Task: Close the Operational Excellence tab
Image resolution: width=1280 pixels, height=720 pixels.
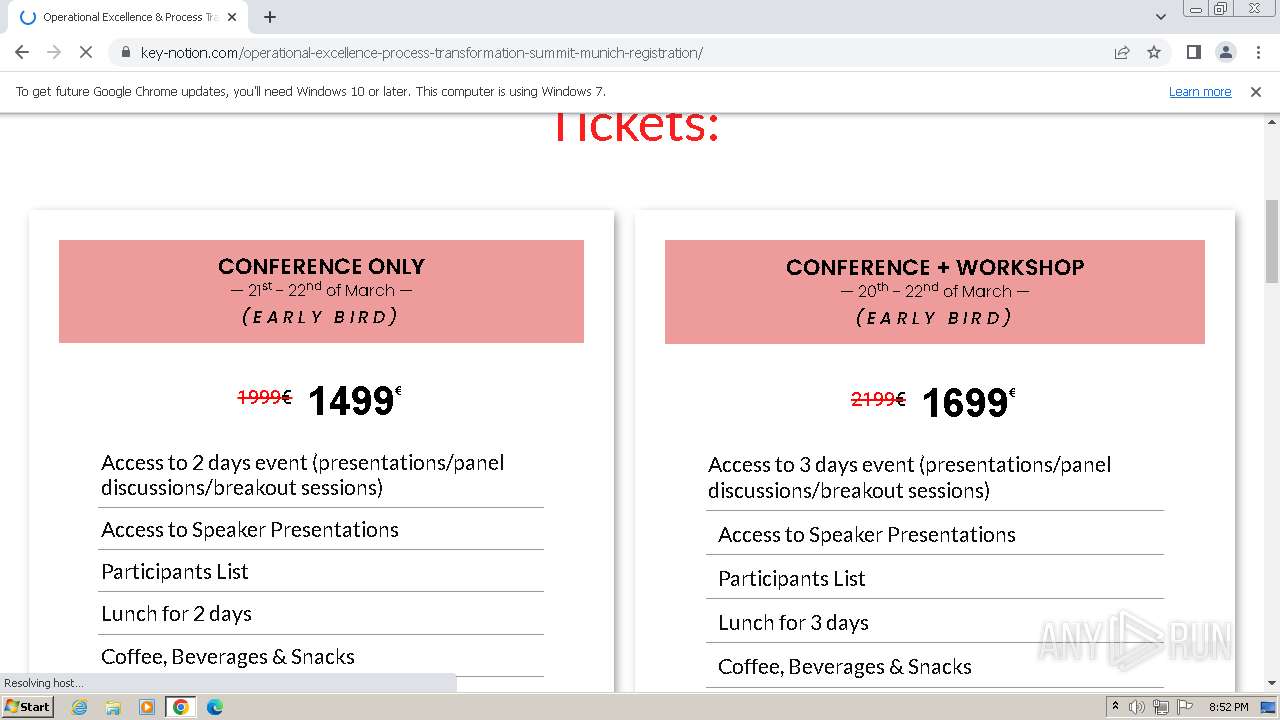Action: tap(232, 17)
